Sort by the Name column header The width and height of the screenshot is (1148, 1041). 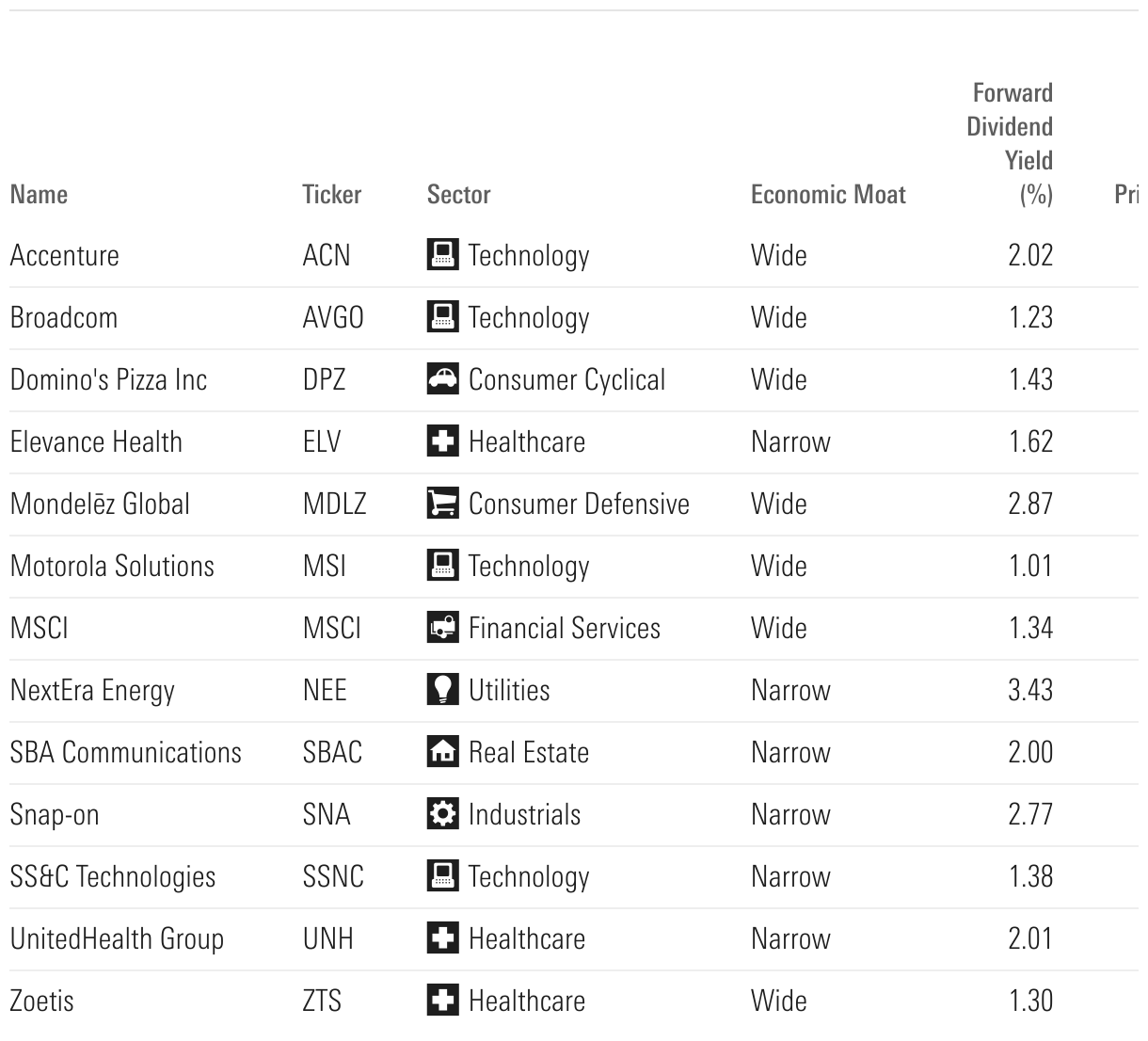point(39,195)
